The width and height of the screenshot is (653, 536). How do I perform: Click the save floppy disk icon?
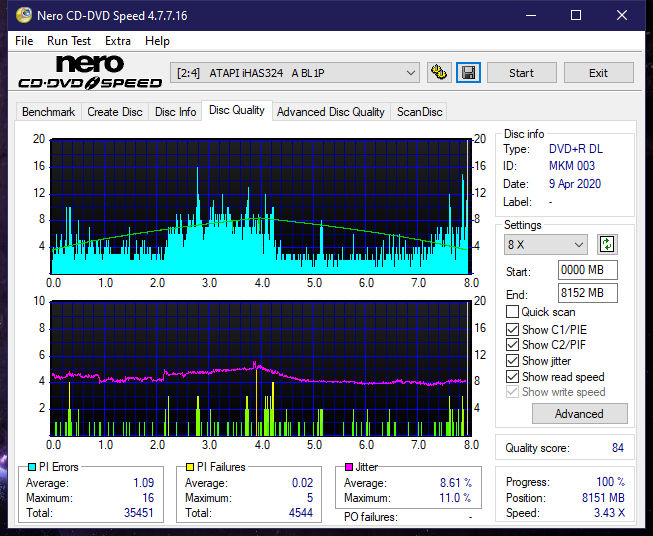click(468, 73)
